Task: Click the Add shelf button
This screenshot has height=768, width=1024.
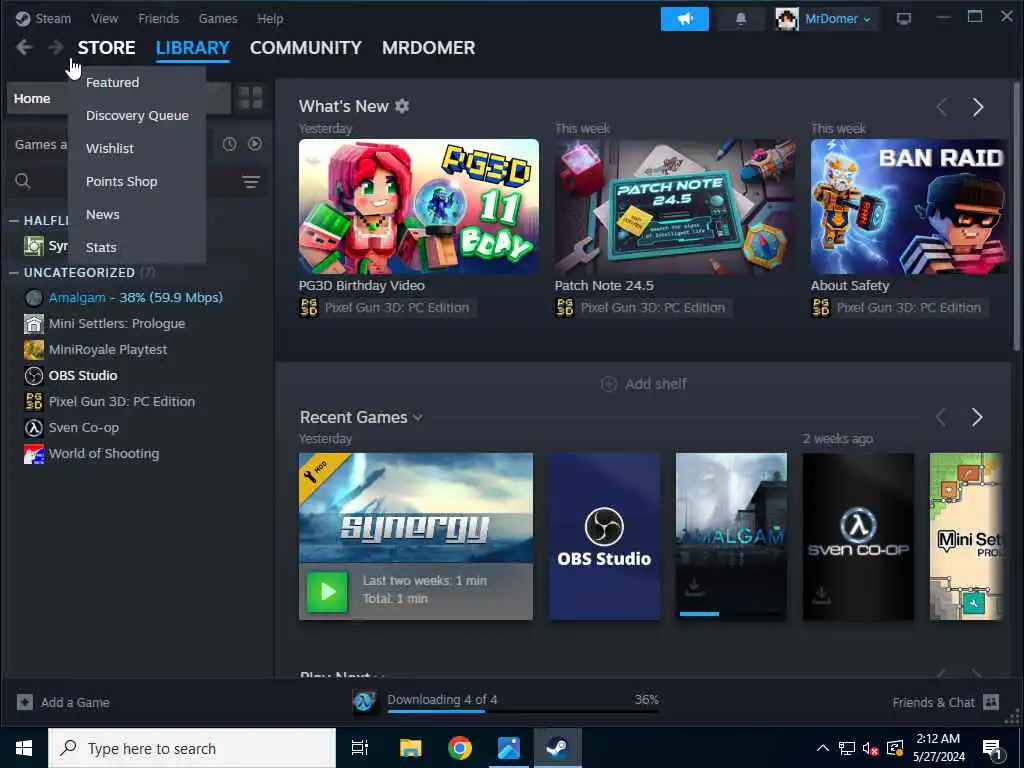Action: coord(643,384)
